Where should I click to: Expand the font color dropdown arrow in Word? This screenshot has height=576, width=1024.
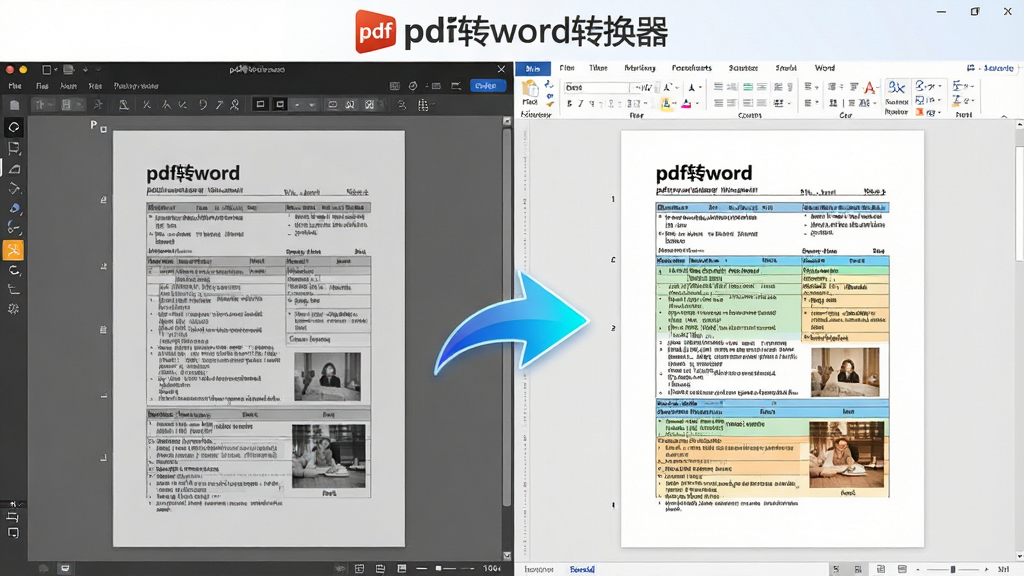coord(697,104)
